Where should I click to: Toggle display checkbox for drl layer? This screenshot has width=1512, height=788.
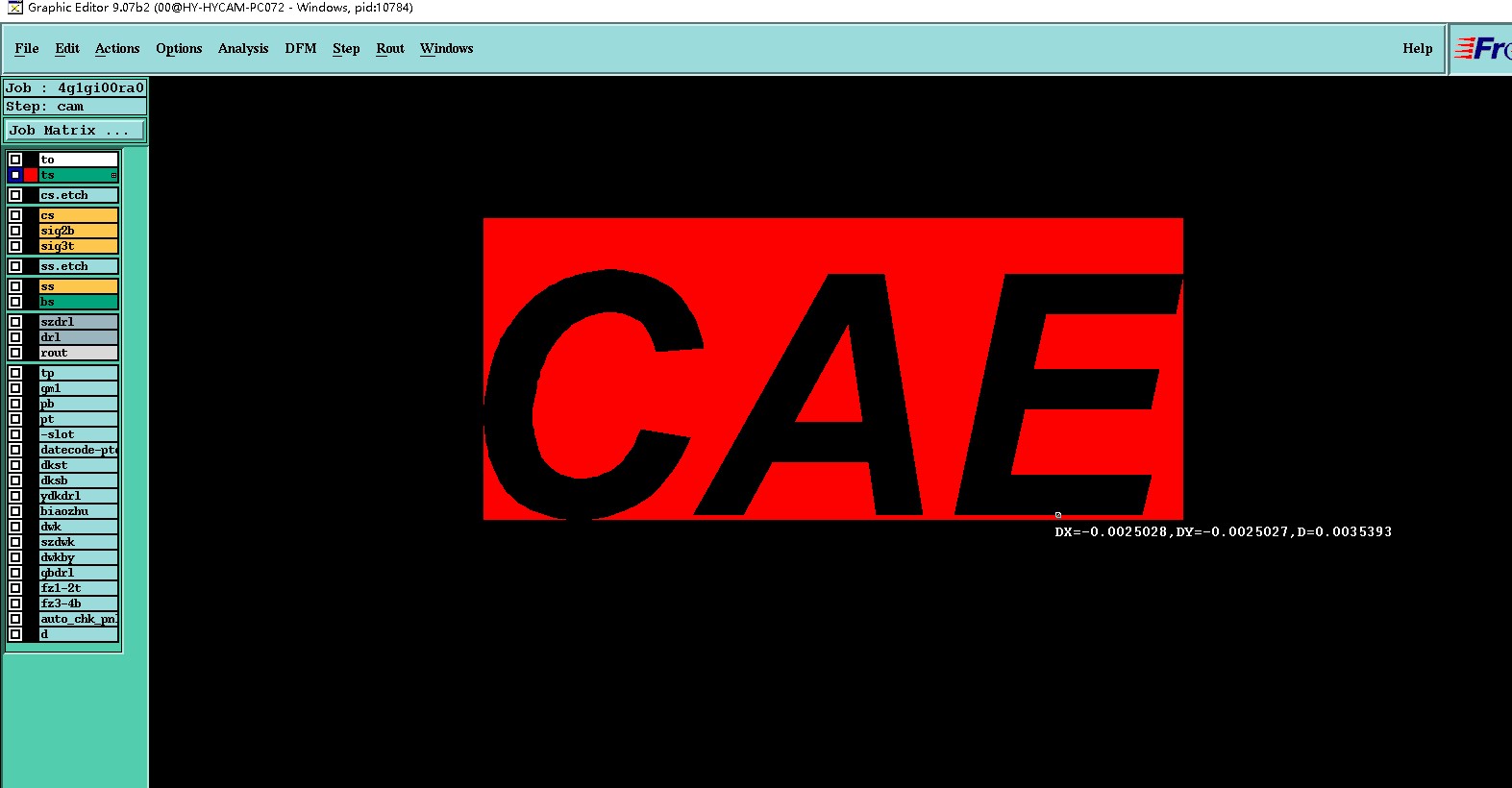(15, 337)
